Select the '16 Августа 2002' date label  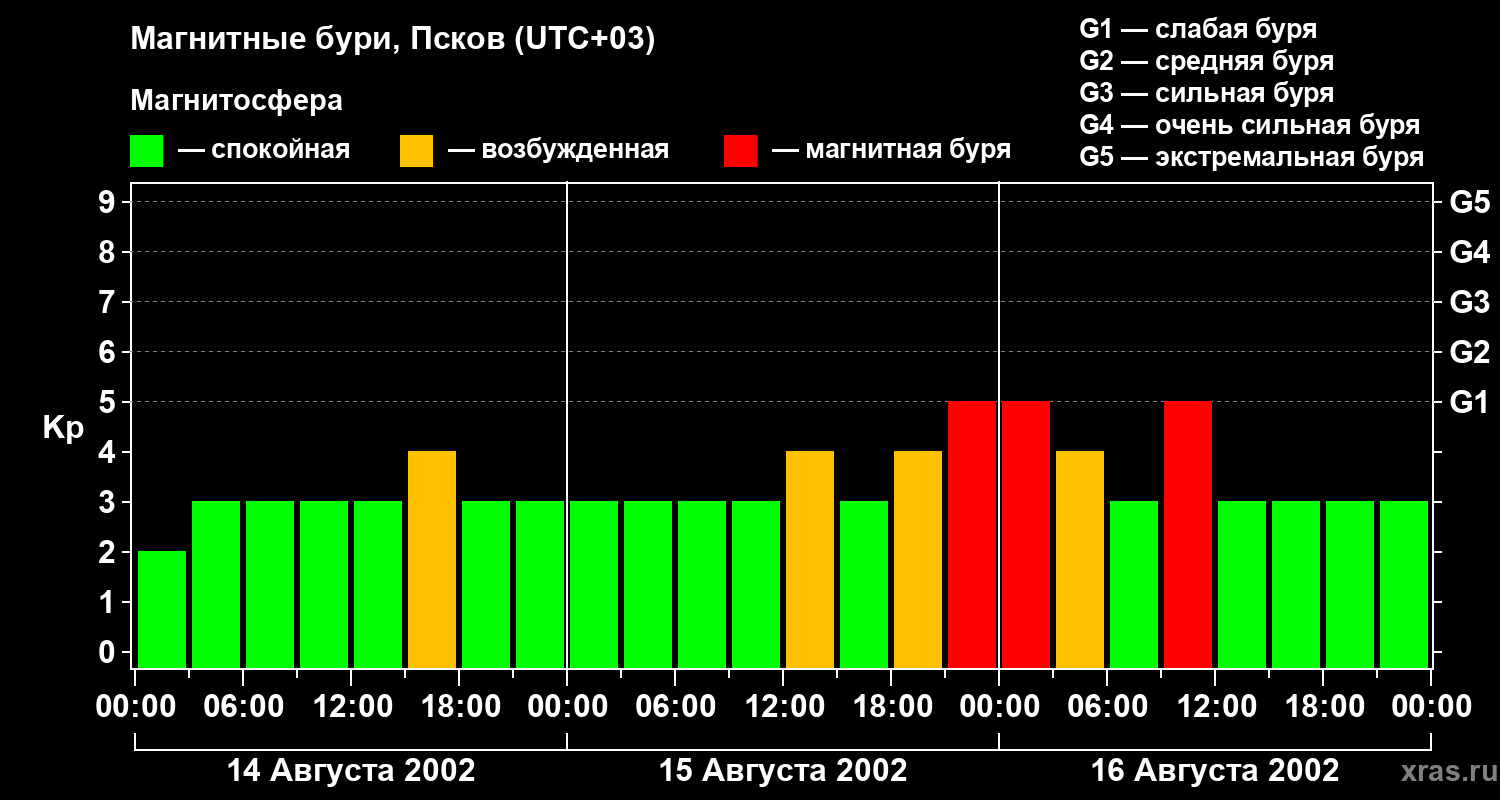coord(1215,771)
